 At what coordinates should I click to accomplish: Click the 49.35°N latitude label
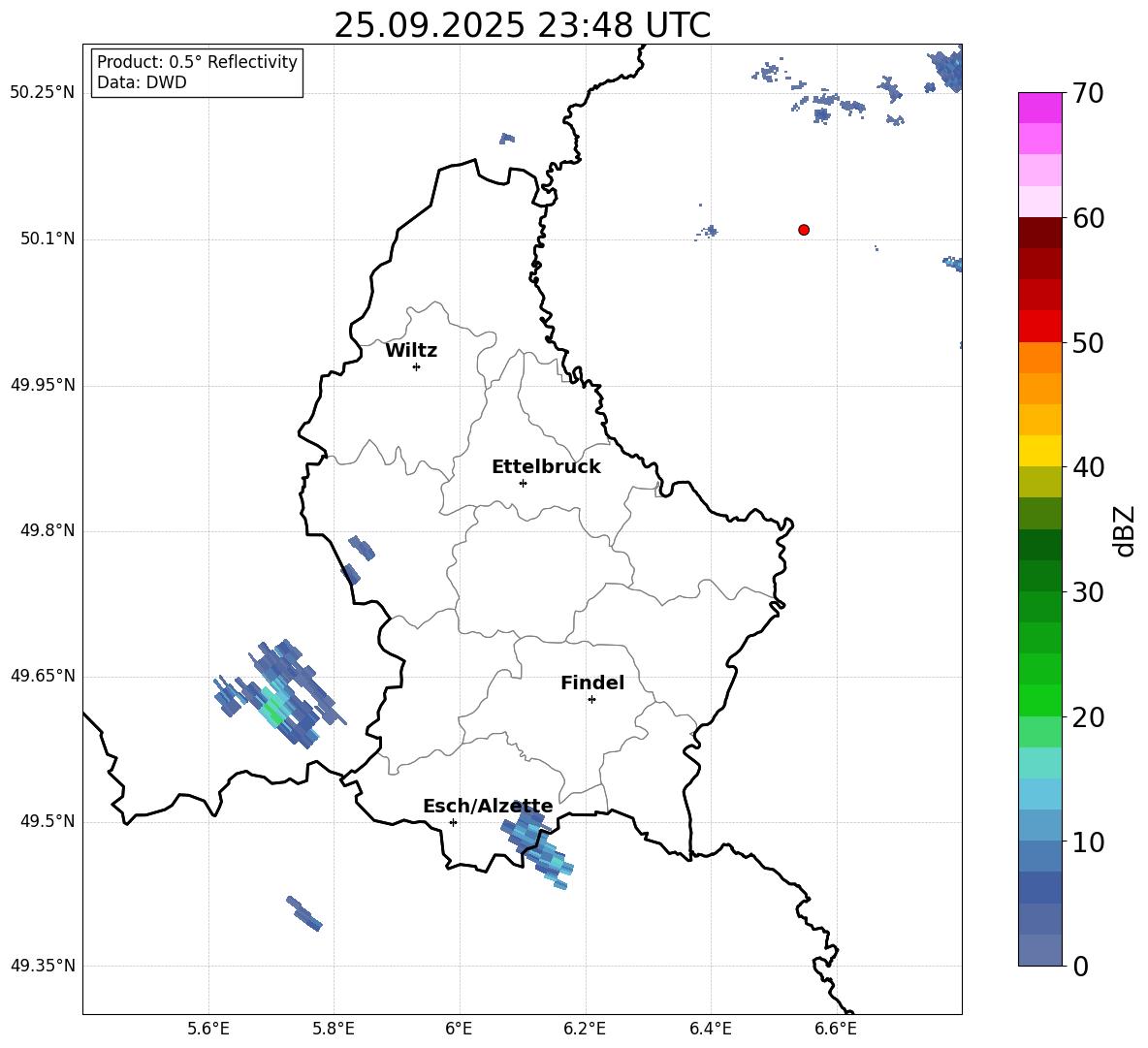(43, 966)
